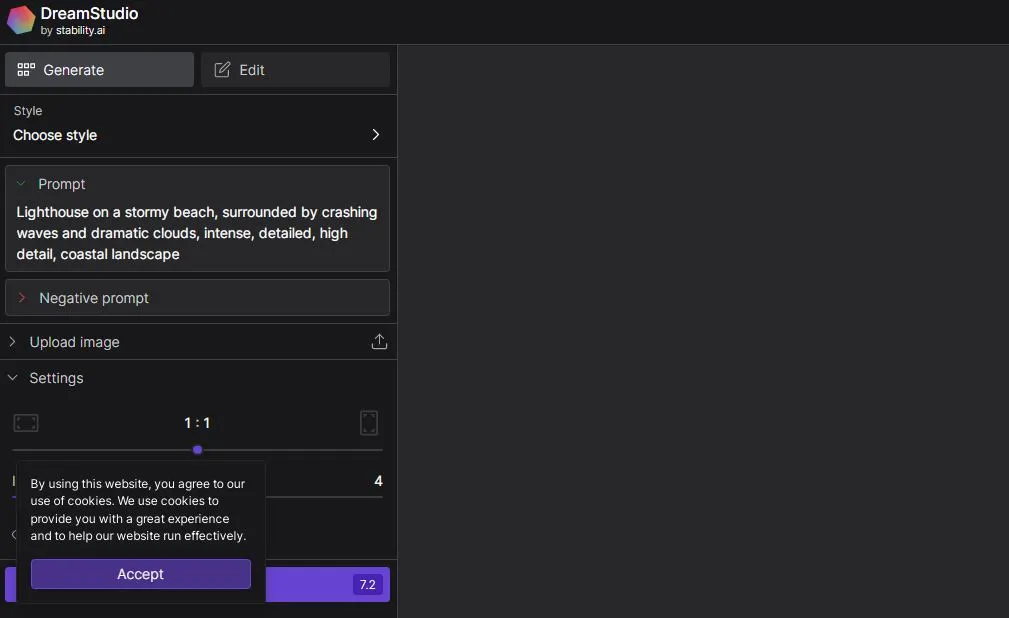Click the aspect ratio slider handle
The width and height of the screenshot is (1009, 618).
[198, 450]
